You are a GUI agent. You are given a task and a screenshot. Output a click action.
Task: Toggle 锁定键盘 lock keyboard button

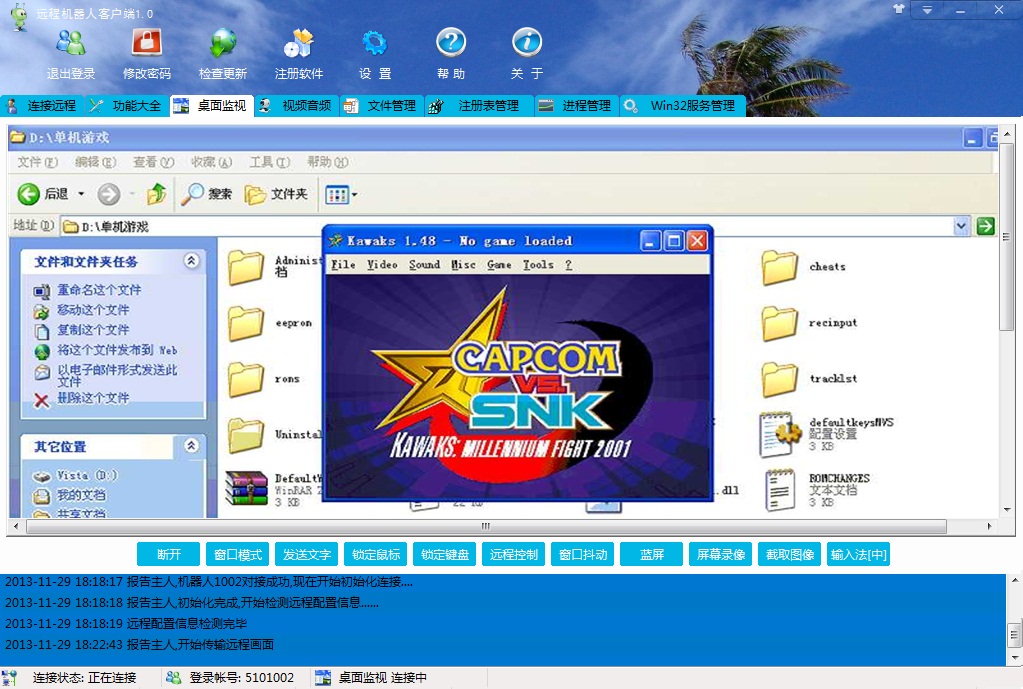pos(445,555)
